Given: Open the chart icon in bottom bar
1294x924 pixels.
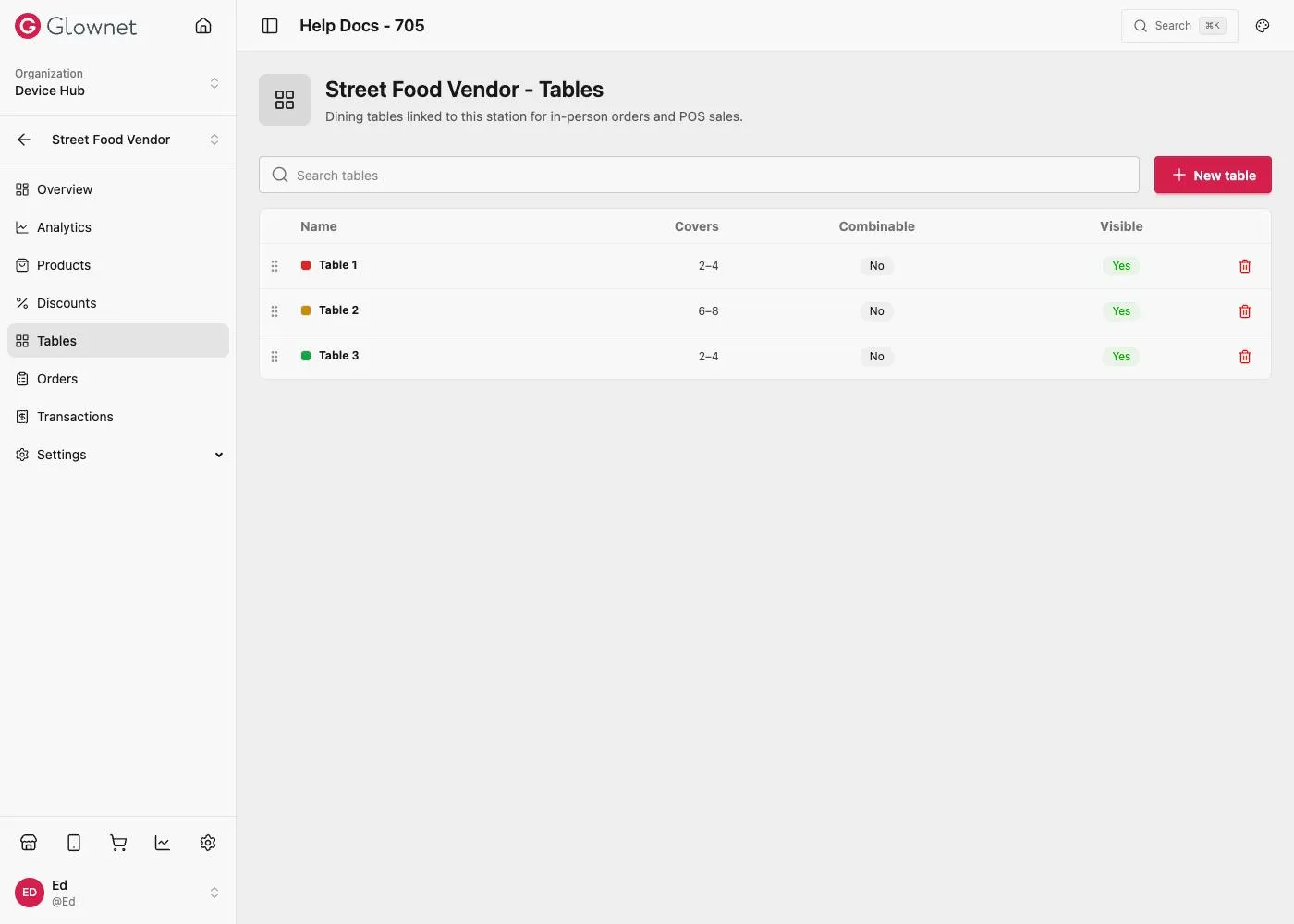Looking at the screenshot, I should click(163, 843).
